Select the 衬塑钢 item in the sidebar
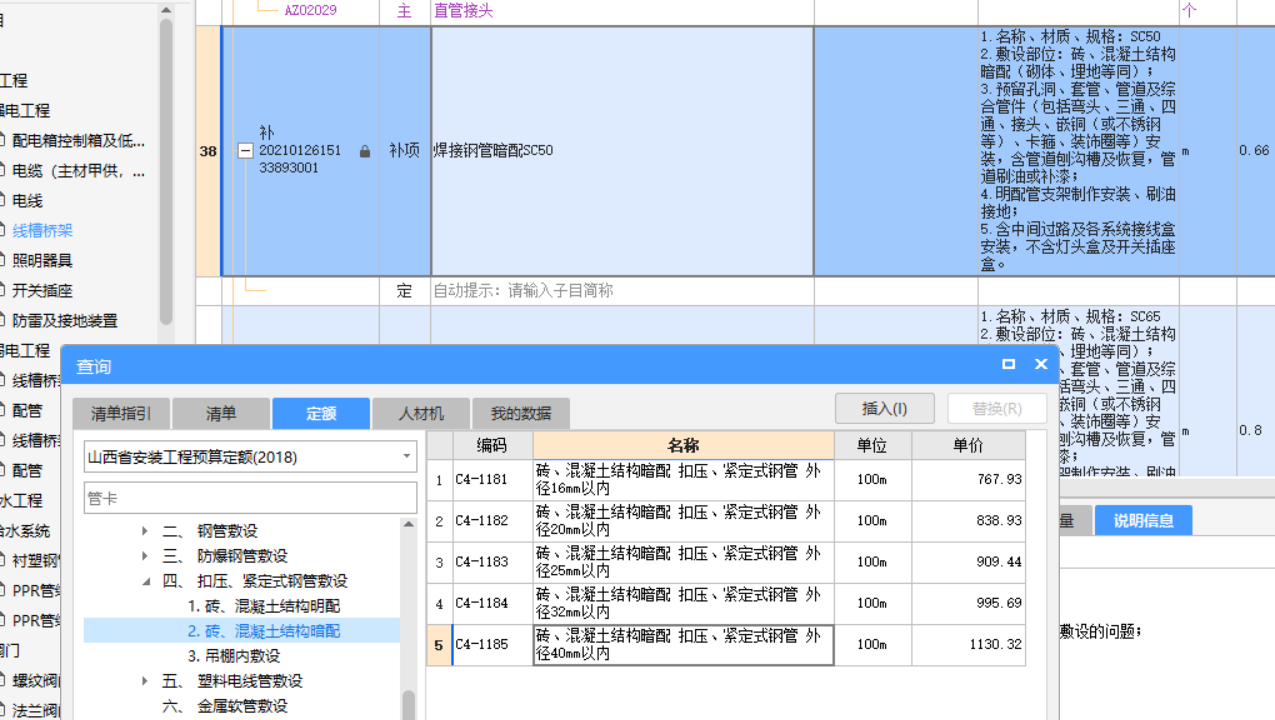Screen dimensions: 1275x720 [x=36, y=561]
